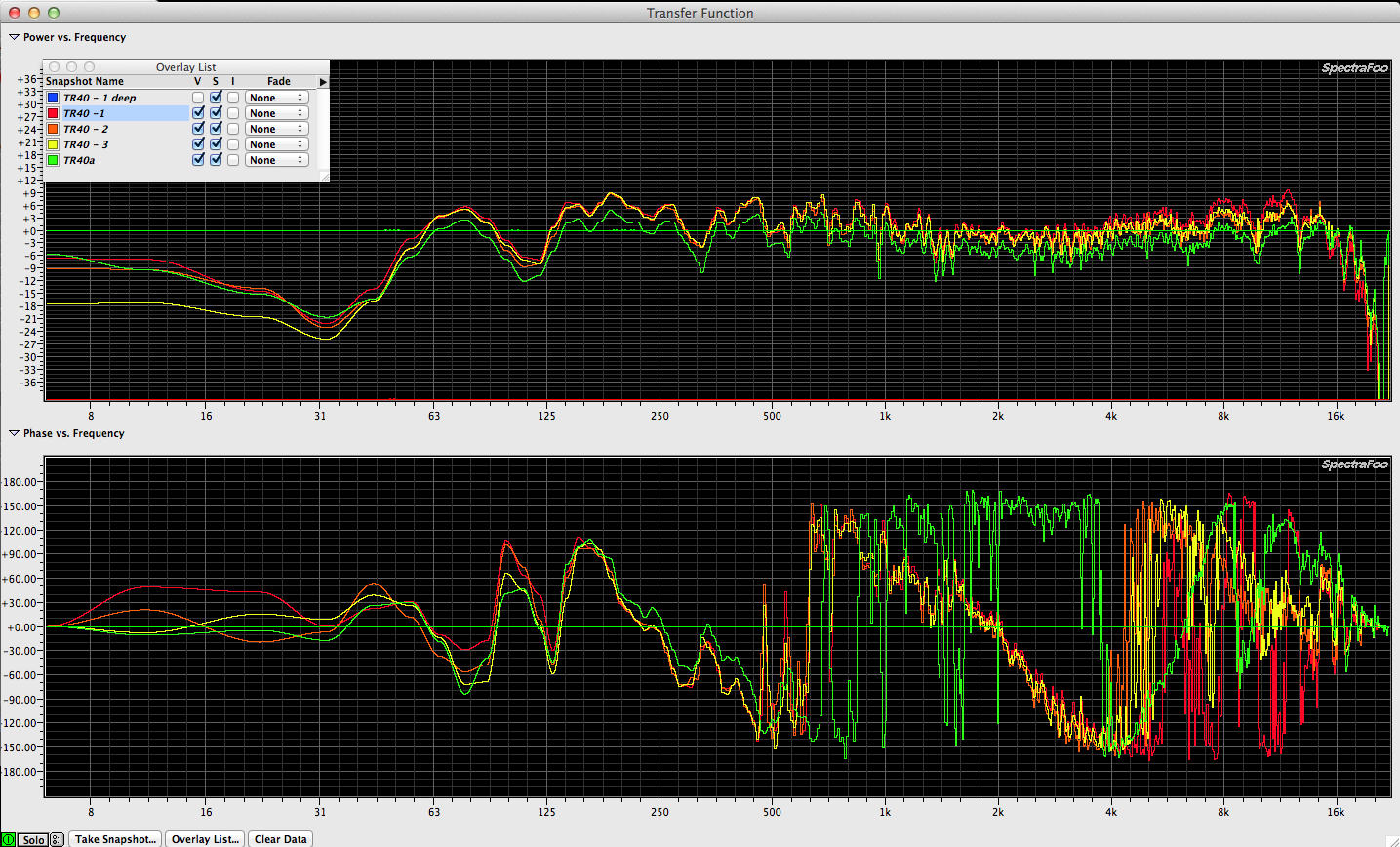1400x847 pixels.
Task: Open the Overlay List button at bottom
Action: (x=205, y=839)
